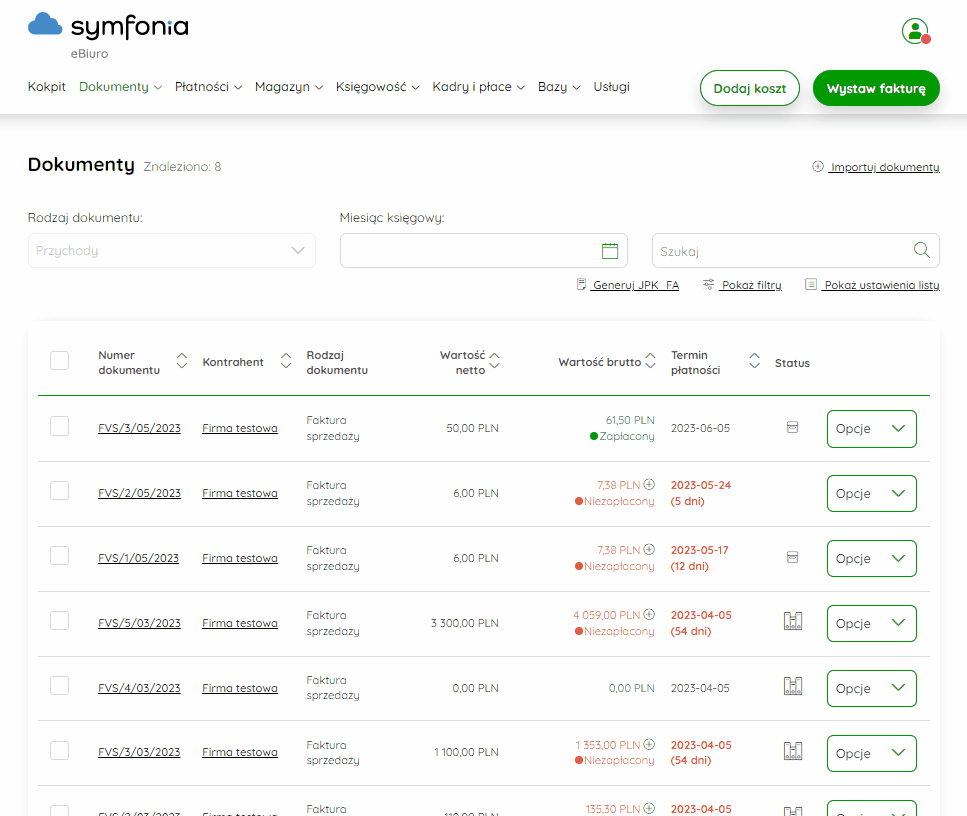Click the magnifier search icon

coord(921,250)
